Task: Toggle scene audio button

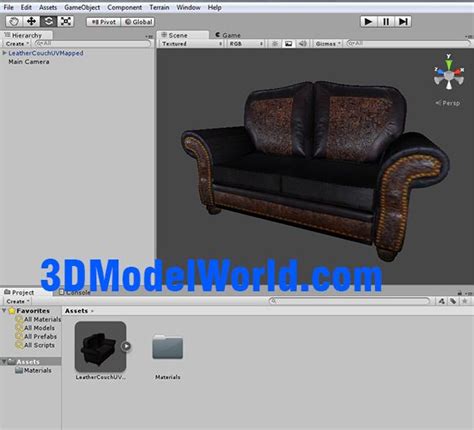Action: pyautogui.click(x=303, y=44)
